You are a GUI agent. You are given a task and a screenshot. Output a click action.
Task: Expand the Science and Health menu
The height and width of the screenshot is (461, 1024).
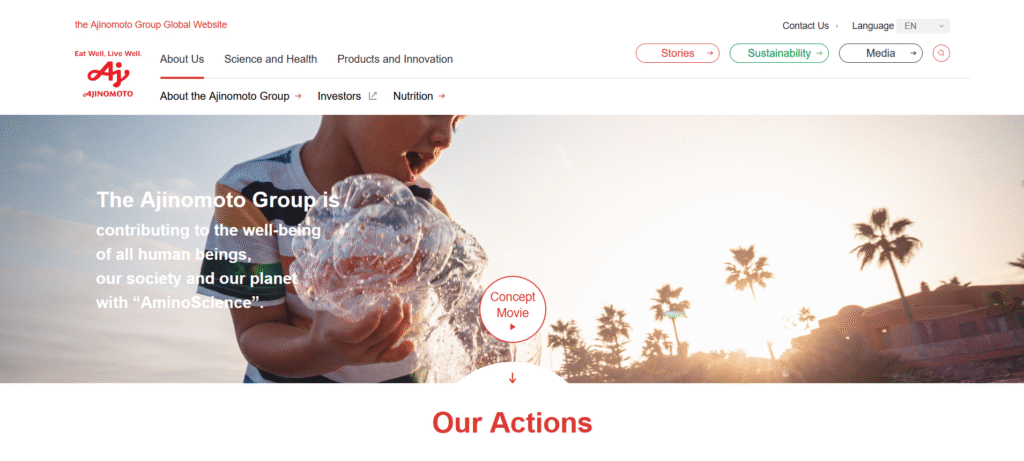point(270,59)
